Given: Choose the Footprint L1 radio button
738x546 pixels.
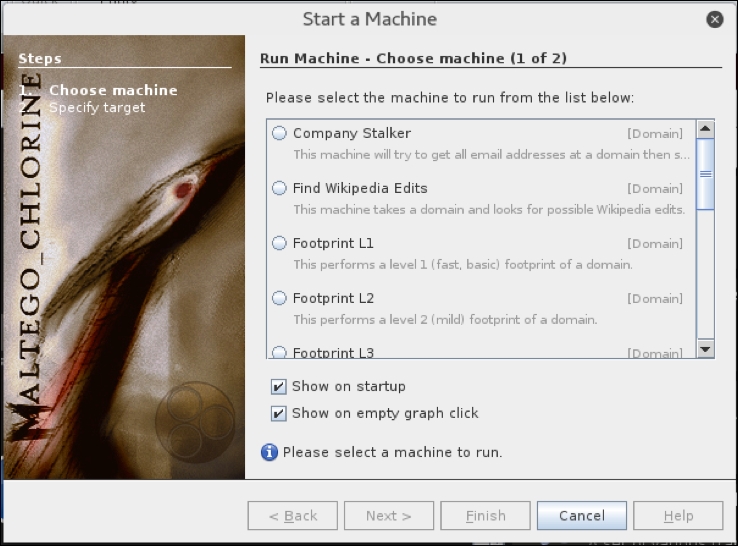Looking at the screenshot, I should coord(279,243).
